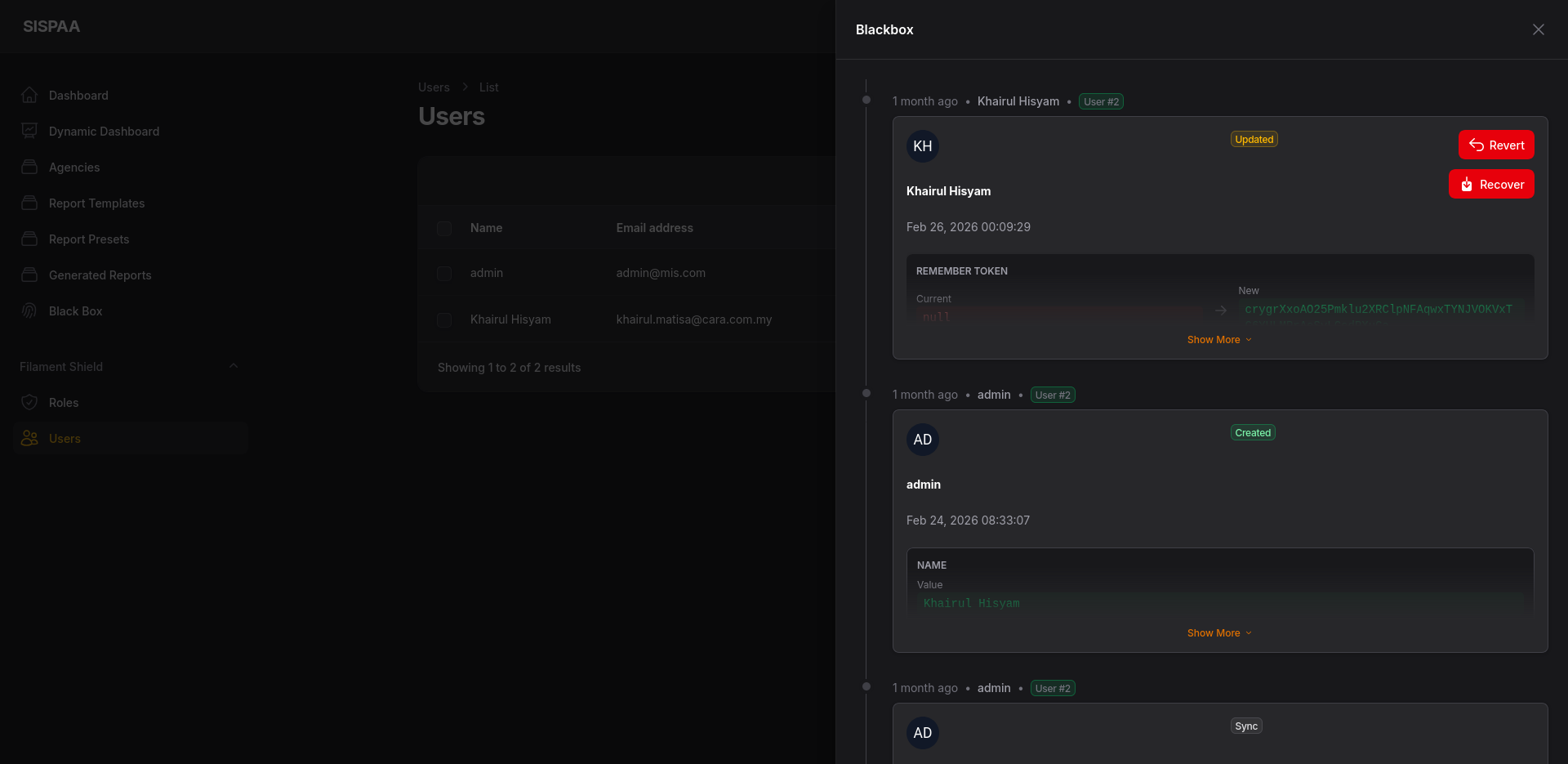Open the Dashboard from the sidebar icon

(x=29, y=95)
